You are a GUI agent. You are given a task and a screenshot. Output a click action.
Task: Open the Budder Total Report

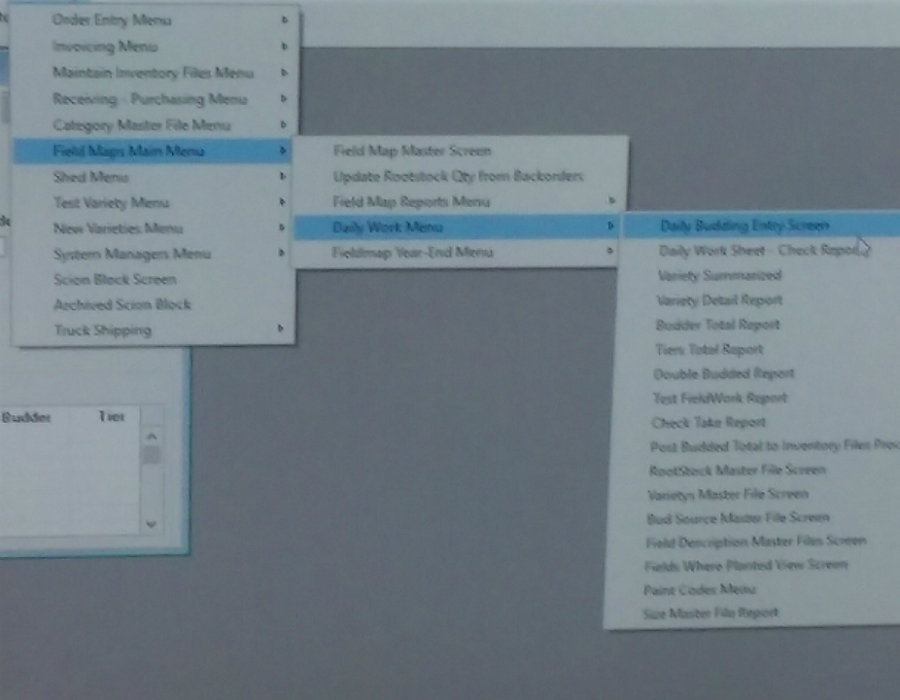coord(717,325)
